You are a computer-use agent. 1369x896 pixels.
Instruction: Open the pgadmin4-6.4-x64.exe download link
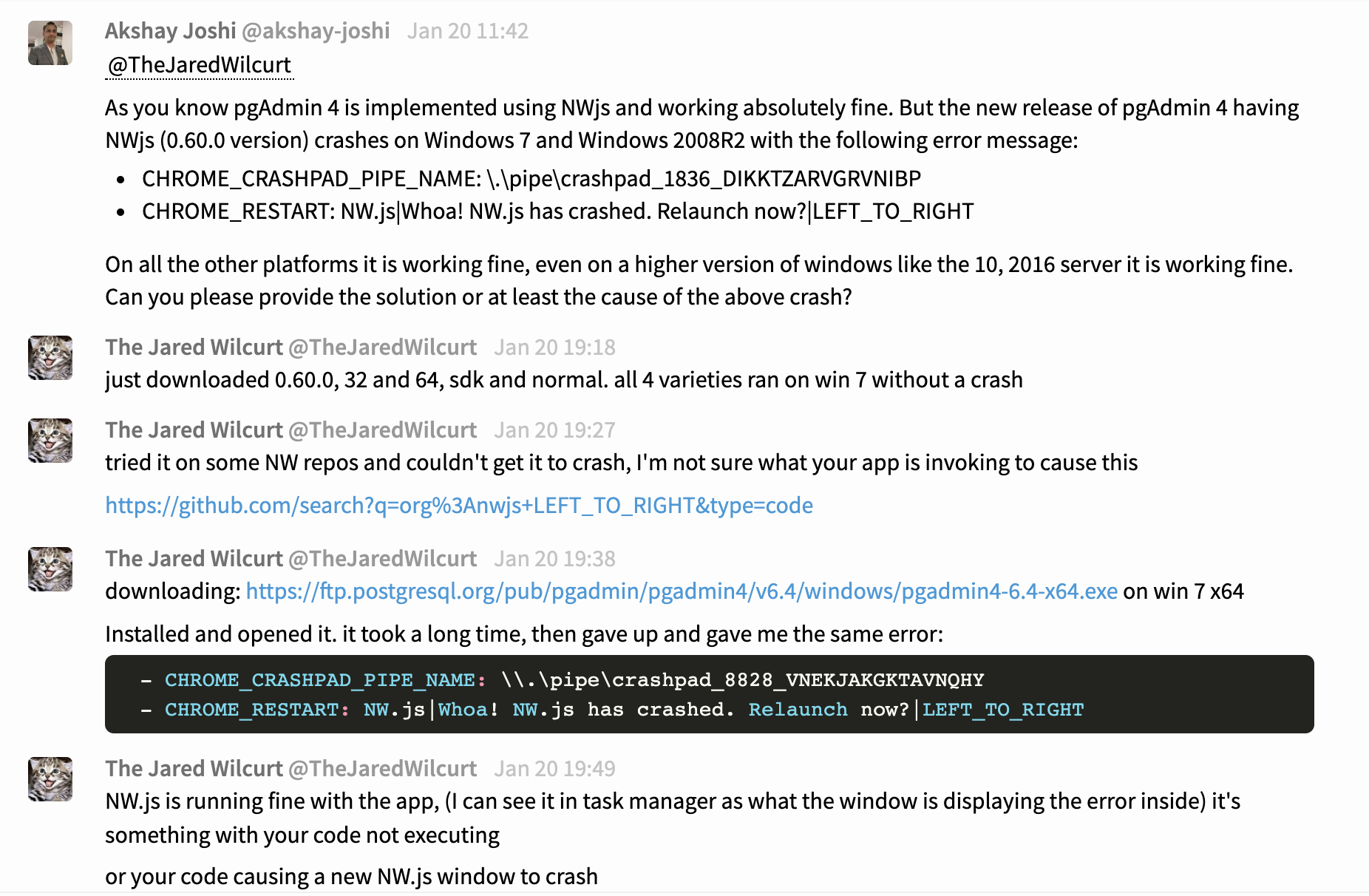[x=682, y=591]
